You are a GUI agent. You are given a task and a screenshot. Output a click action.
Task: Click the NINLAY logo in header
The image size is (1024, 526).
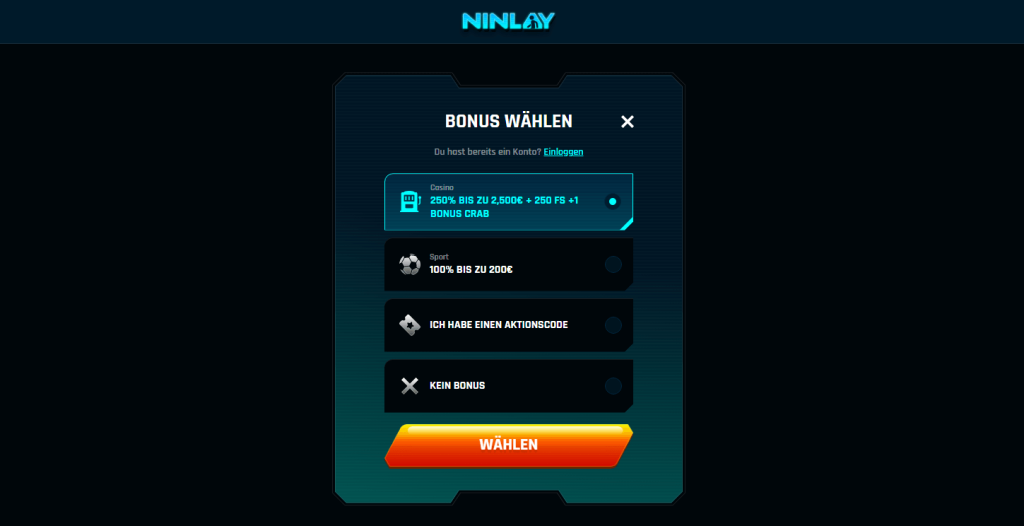click(x=508, y=21)
